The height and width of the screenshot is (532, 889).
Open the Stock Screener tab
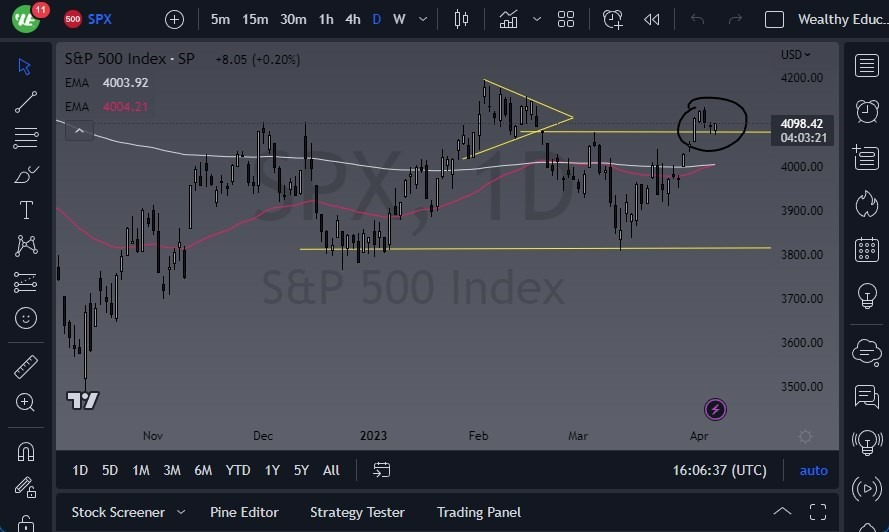pyautogui.click(x=118, y=512)
